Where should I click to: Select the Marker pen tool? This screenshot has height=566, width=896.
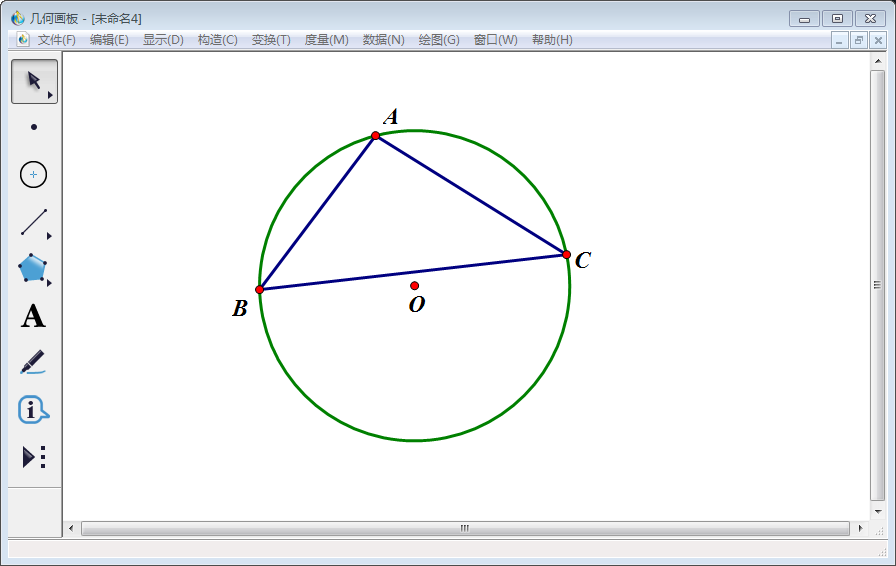[x=33, y=362]
